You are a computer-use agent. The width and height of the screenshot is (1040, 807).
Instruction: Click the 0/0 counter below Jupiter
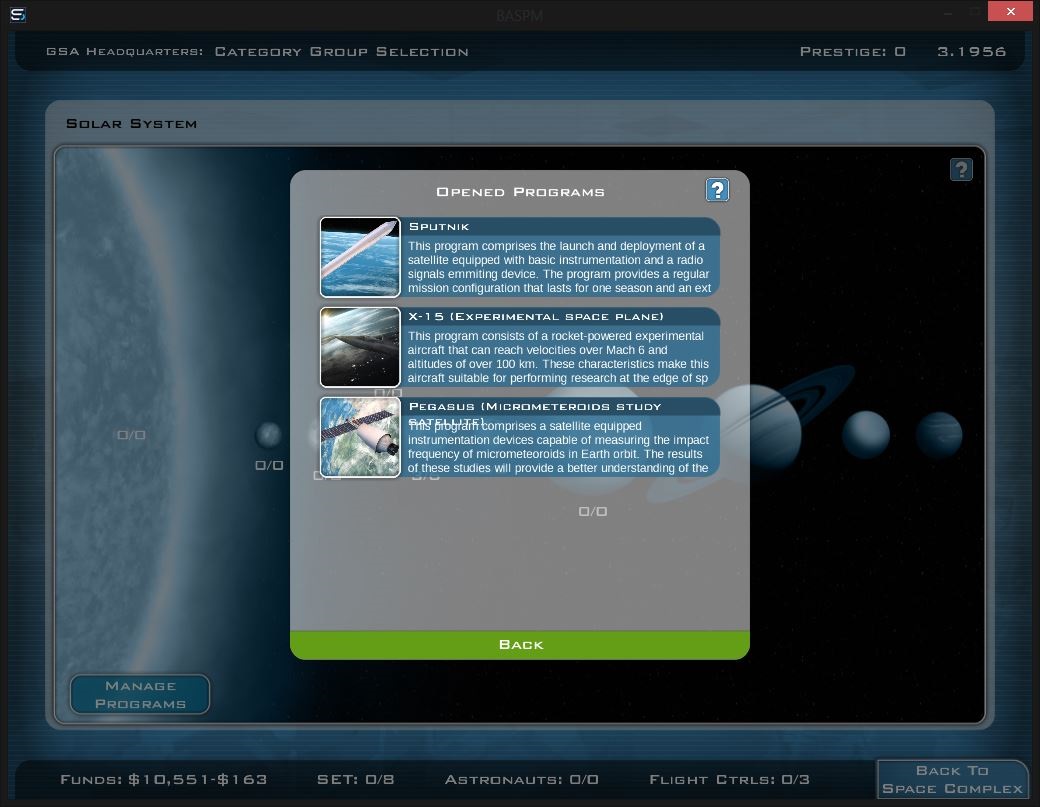[x=593, y=511]
